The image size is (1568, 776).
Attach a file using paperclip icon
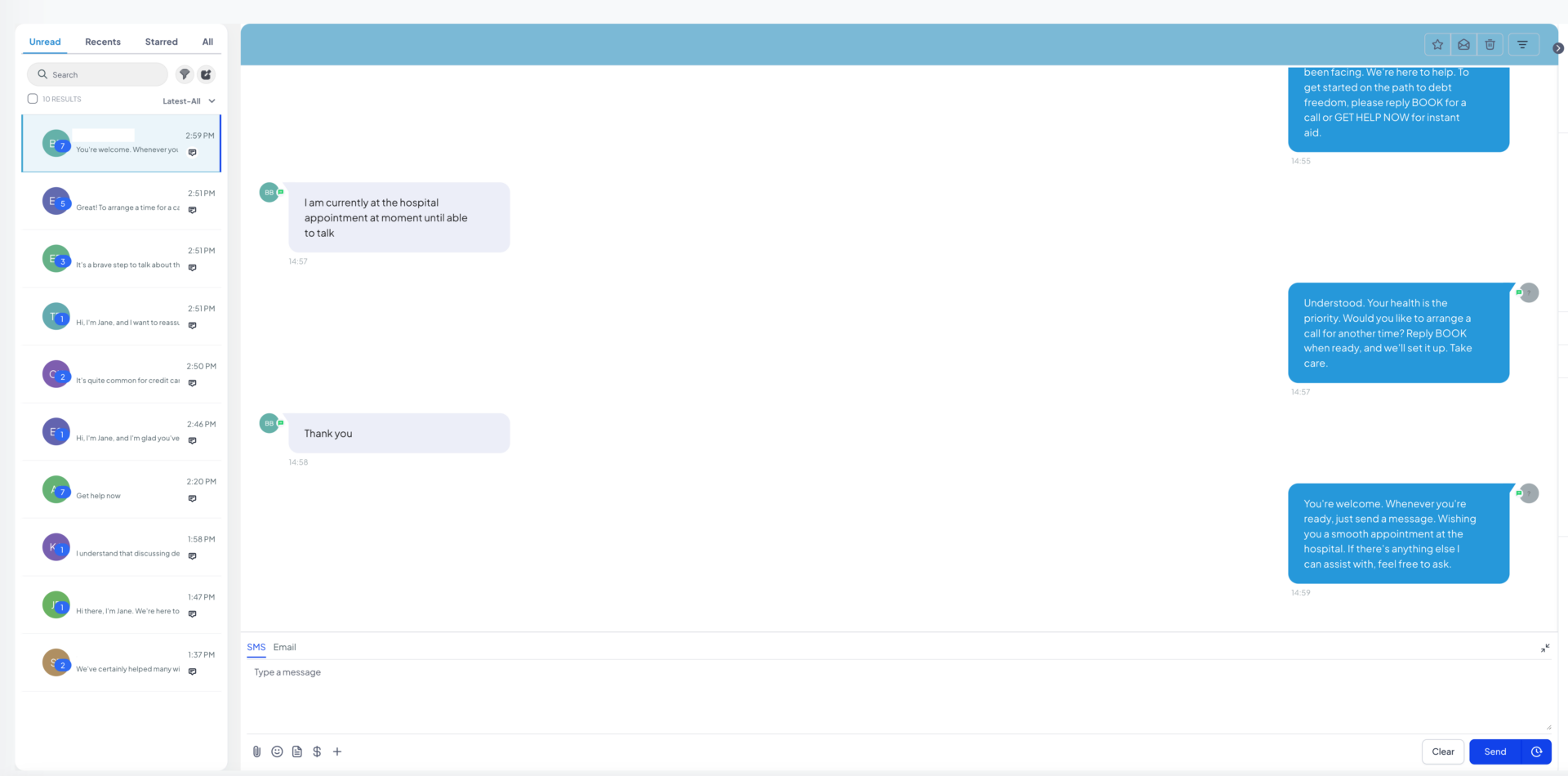(256, 751)
